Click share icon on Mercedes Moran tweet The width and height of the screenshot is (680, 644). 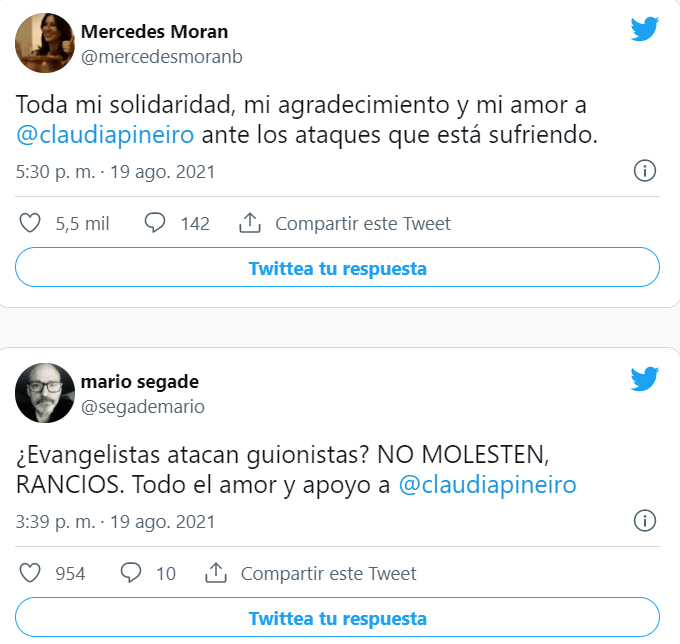coord(250,223)
